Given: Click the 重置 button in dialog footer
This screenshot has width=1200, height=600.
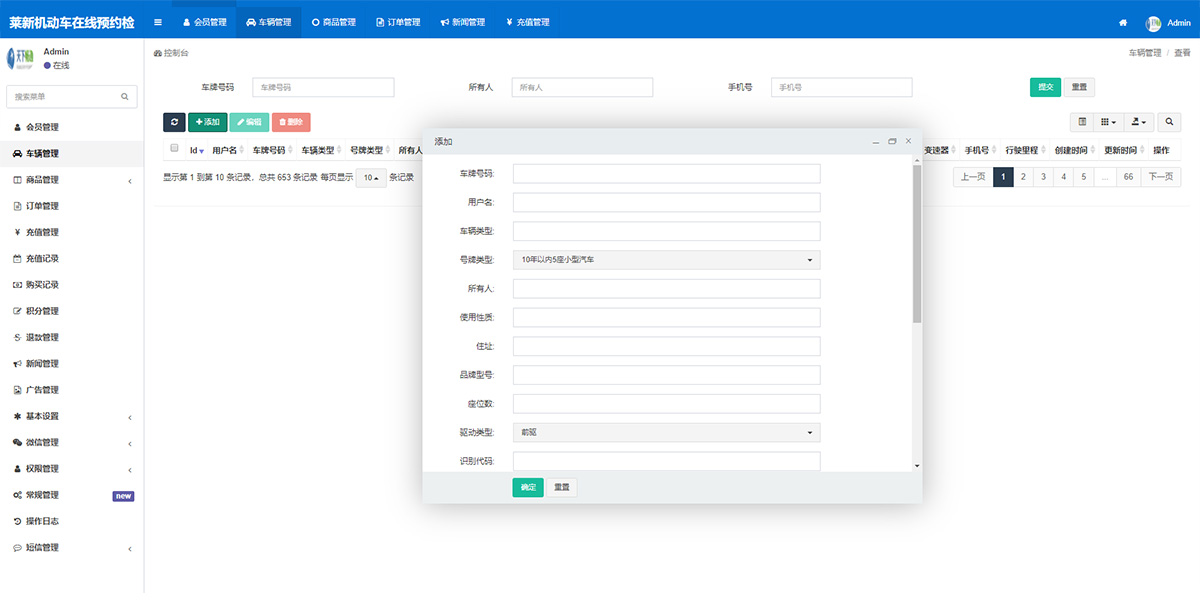Looking at the screenshot, I should [x=562, y=487].
